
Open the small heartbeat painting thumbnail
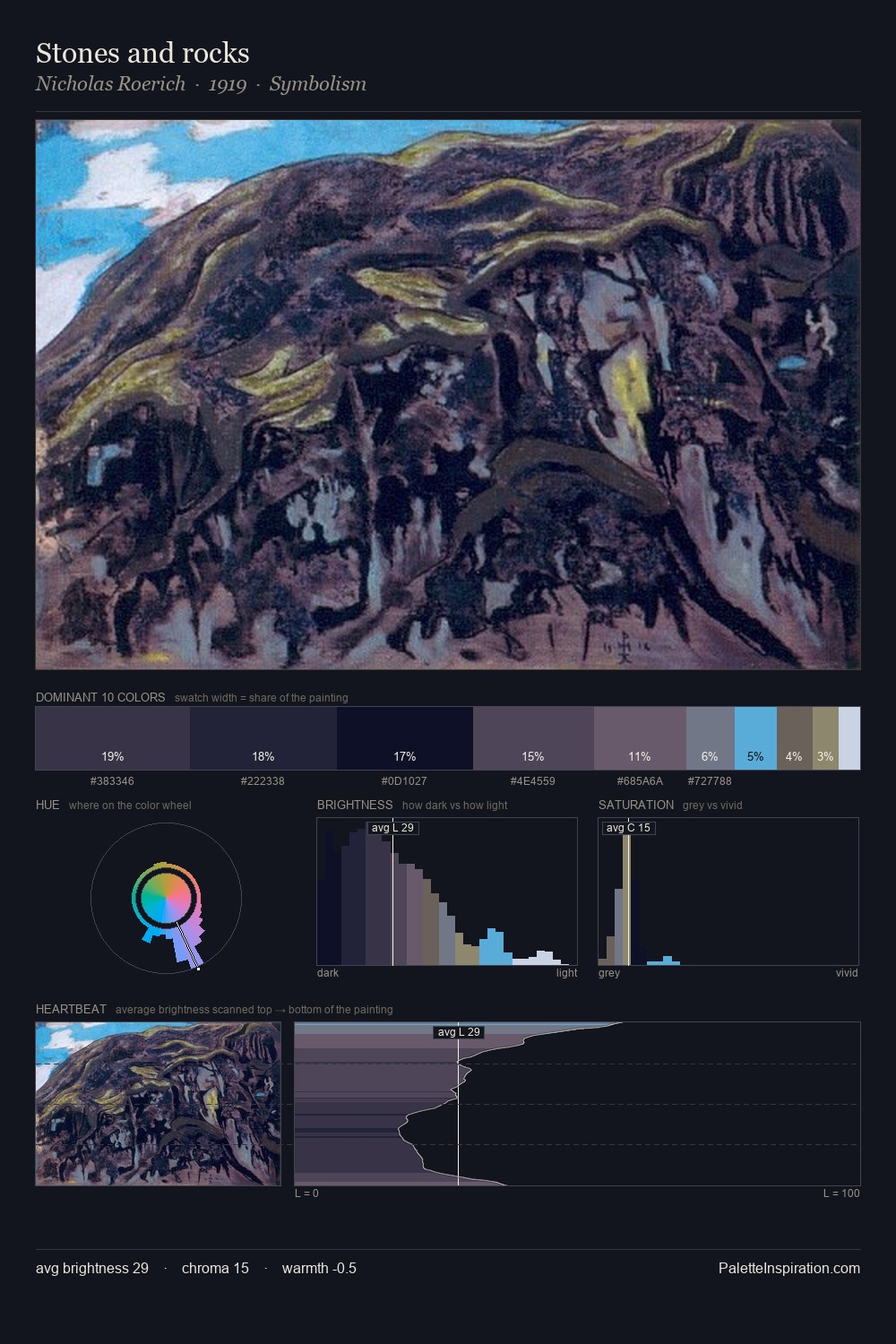[158, 1104]
